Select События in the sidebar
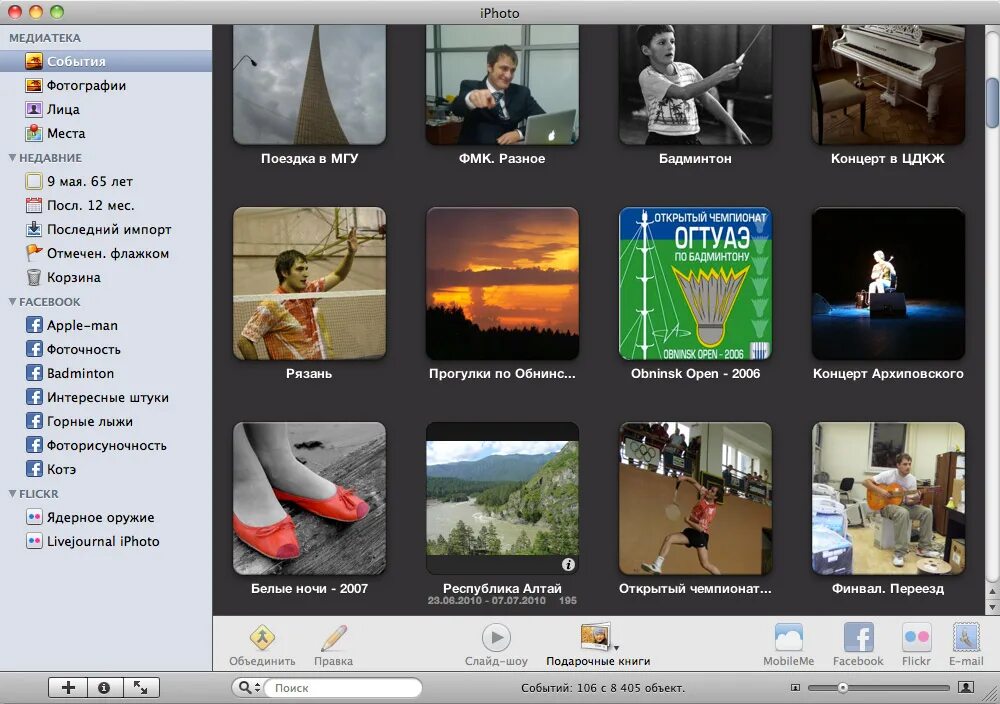The image size is (1000, 704). click(x=106, y=61)
